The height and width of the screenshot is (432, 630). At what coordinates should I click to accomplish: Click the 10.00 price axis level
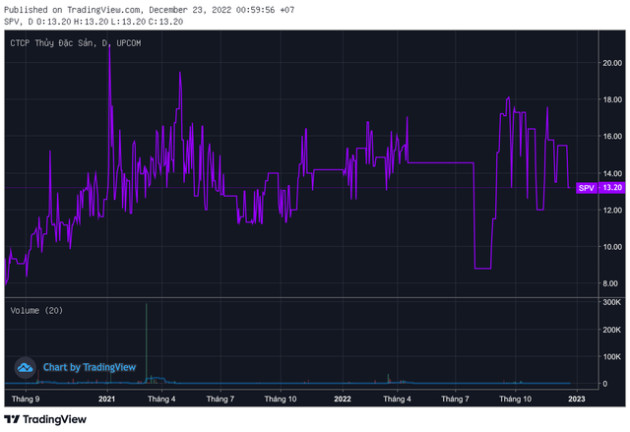tap(611, 247)
